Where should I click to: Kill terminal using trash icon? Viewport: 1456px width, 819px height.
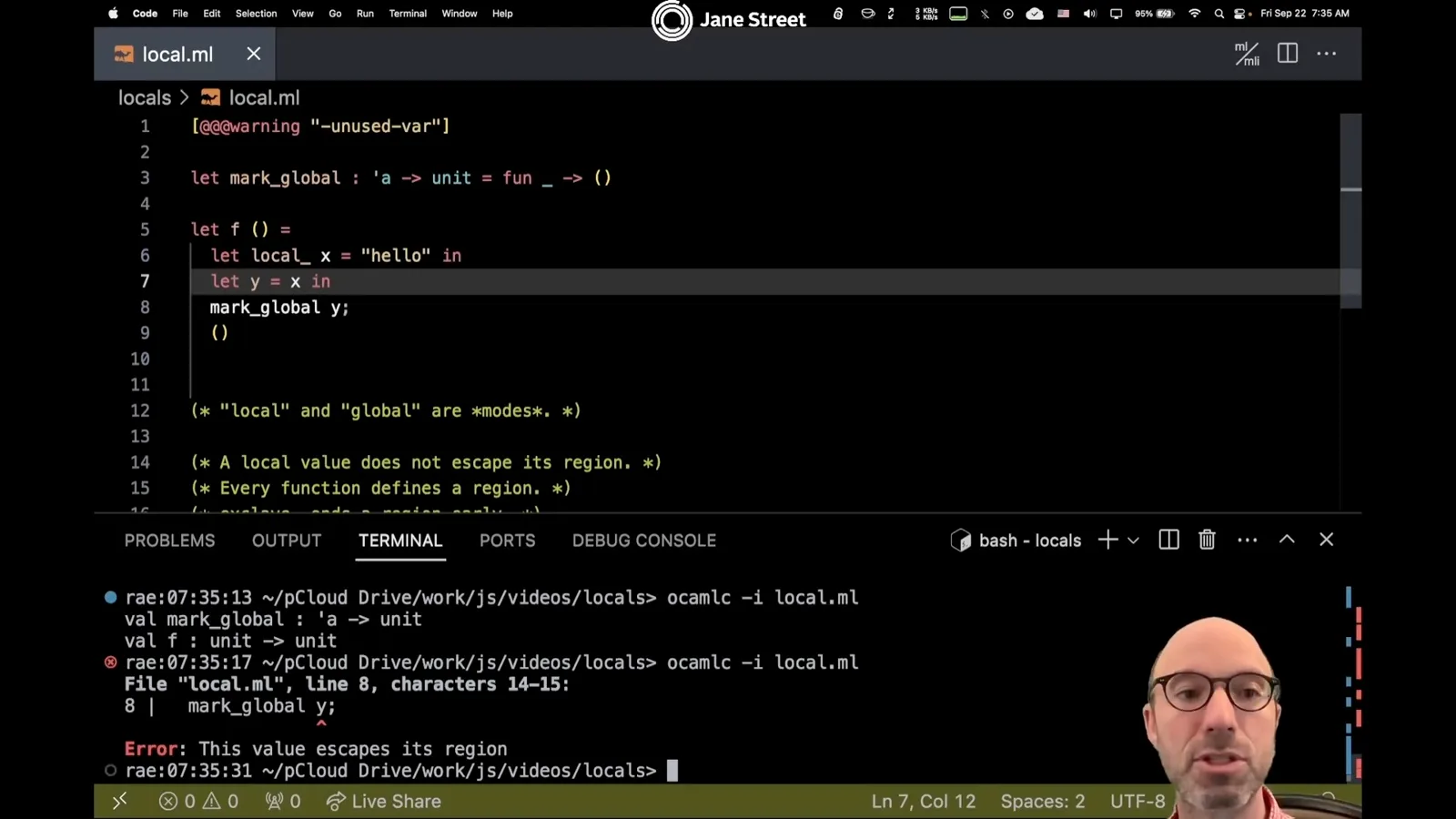[x=1207, y=540]
